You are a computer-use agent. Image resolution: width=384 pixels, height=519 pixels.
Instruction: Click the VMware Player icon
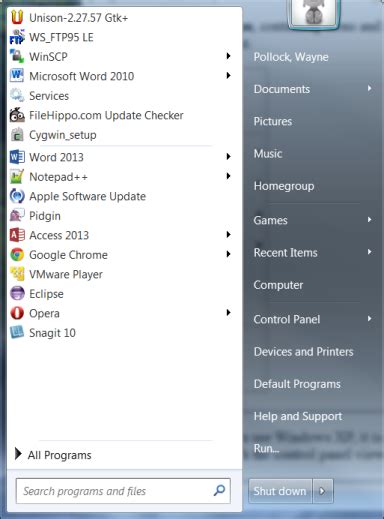tap(17, 274)
